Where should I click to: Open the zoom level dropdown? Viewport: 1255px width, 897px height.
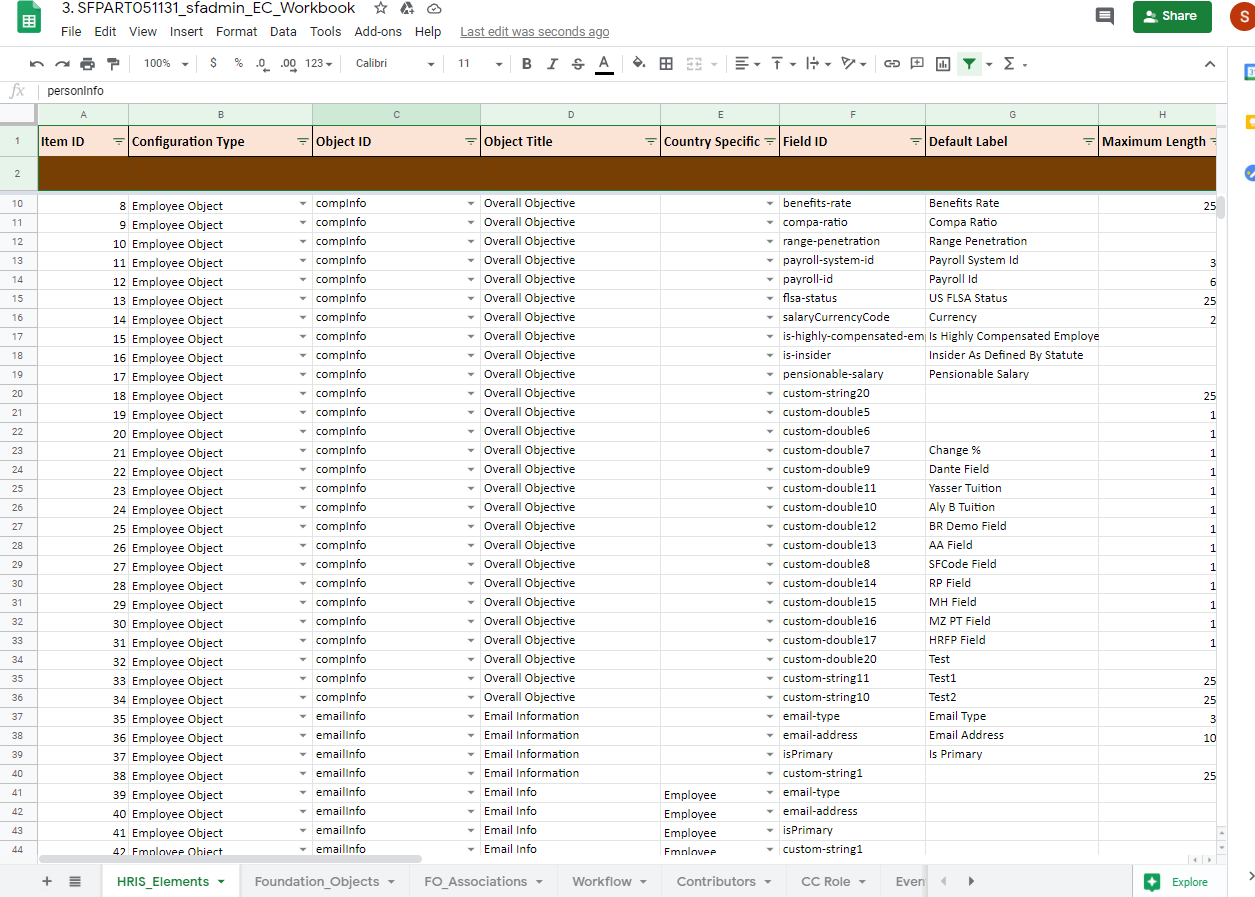tap(165, 64)
